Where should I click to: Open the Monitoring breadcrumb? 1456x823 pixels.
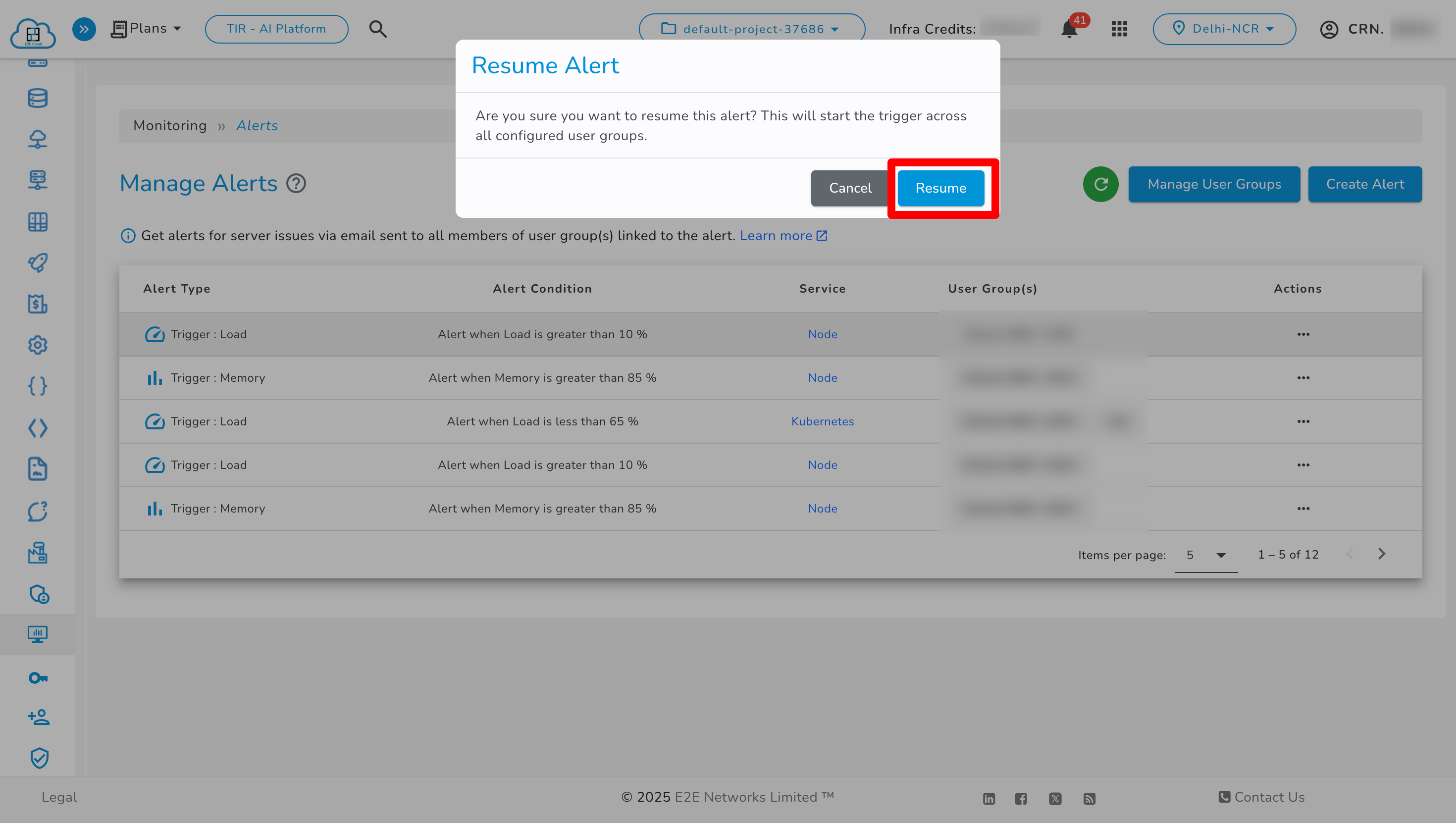169,125
